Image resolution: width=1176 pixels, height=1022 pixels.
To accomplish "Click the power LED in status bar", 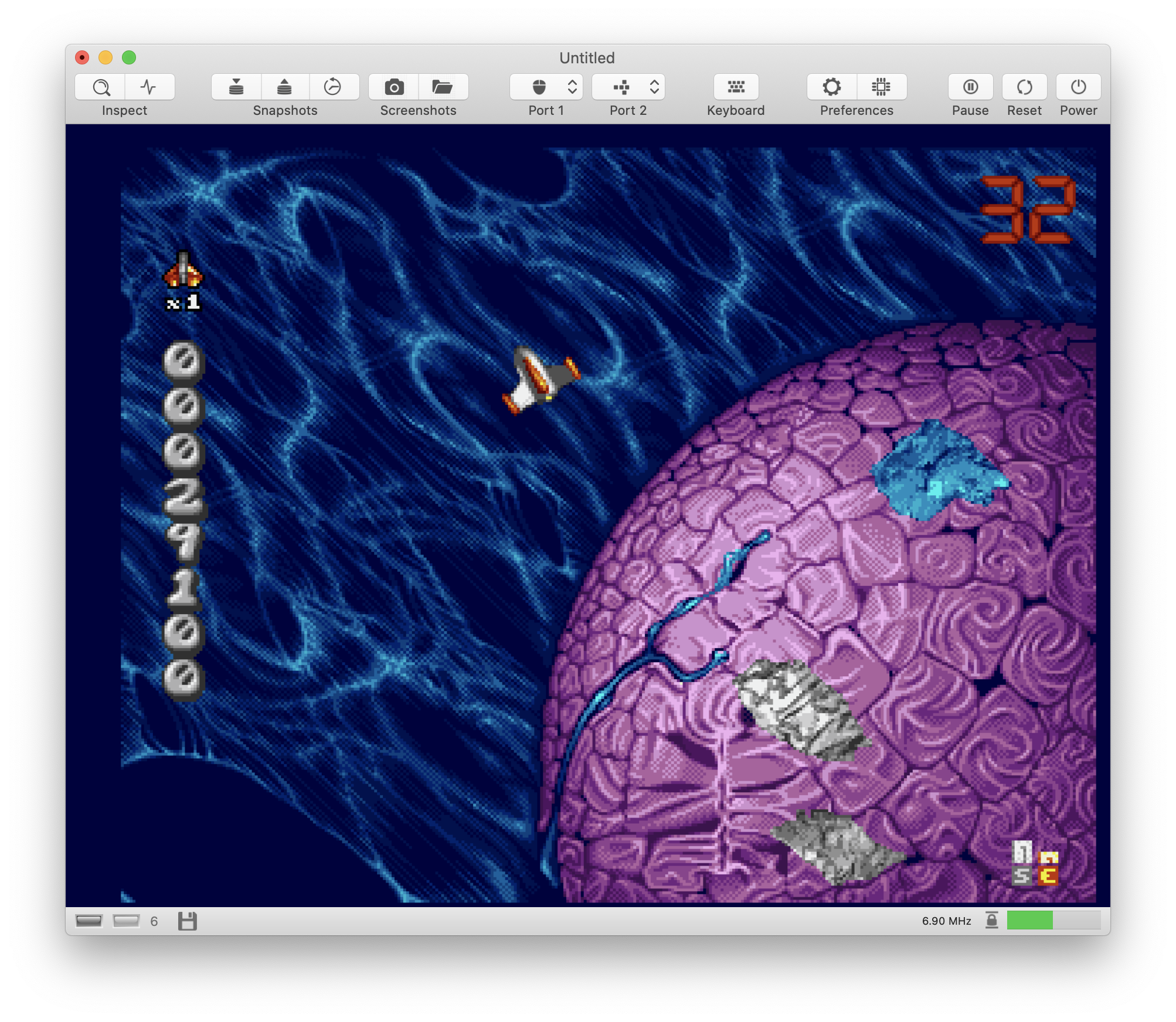I will point(89,921).
